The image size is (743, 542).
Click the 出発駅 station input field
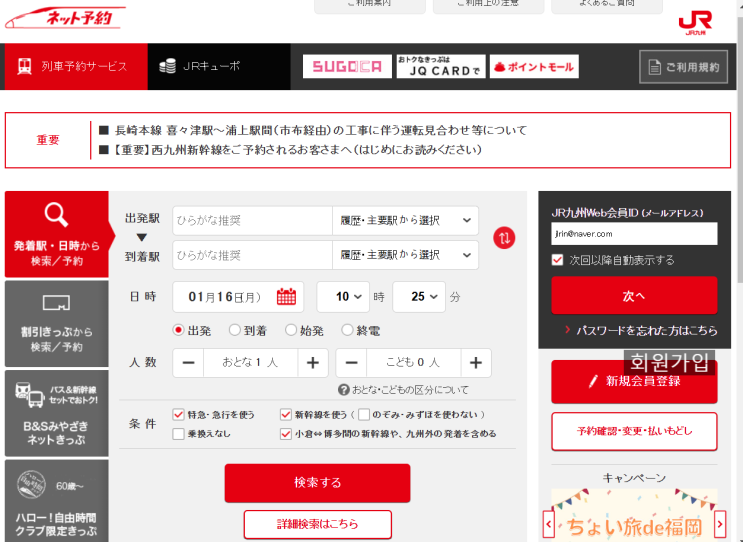click(x=253, y=221)
